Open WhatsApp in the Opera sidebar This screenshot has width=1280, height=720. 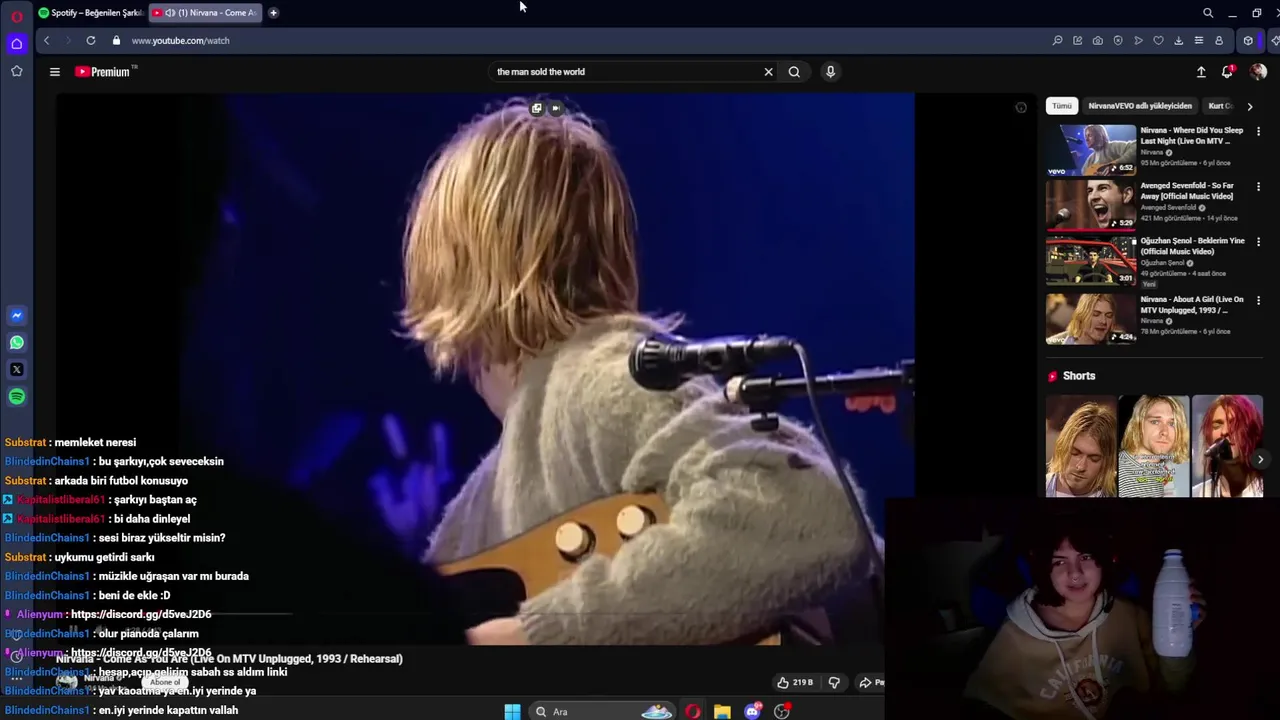click(17, 343)
